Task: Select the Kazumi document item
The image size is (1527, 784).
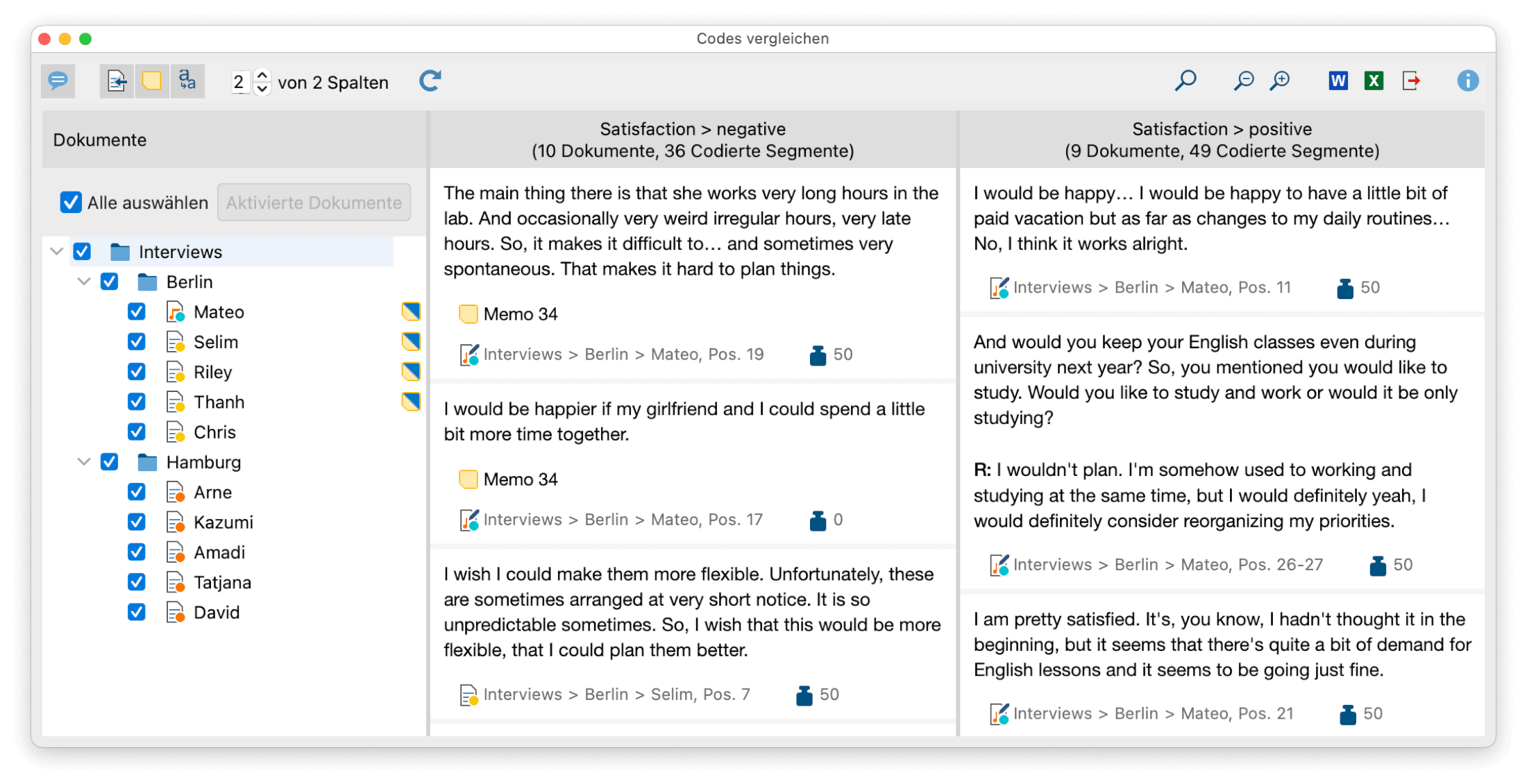Action: coord(223,522)
